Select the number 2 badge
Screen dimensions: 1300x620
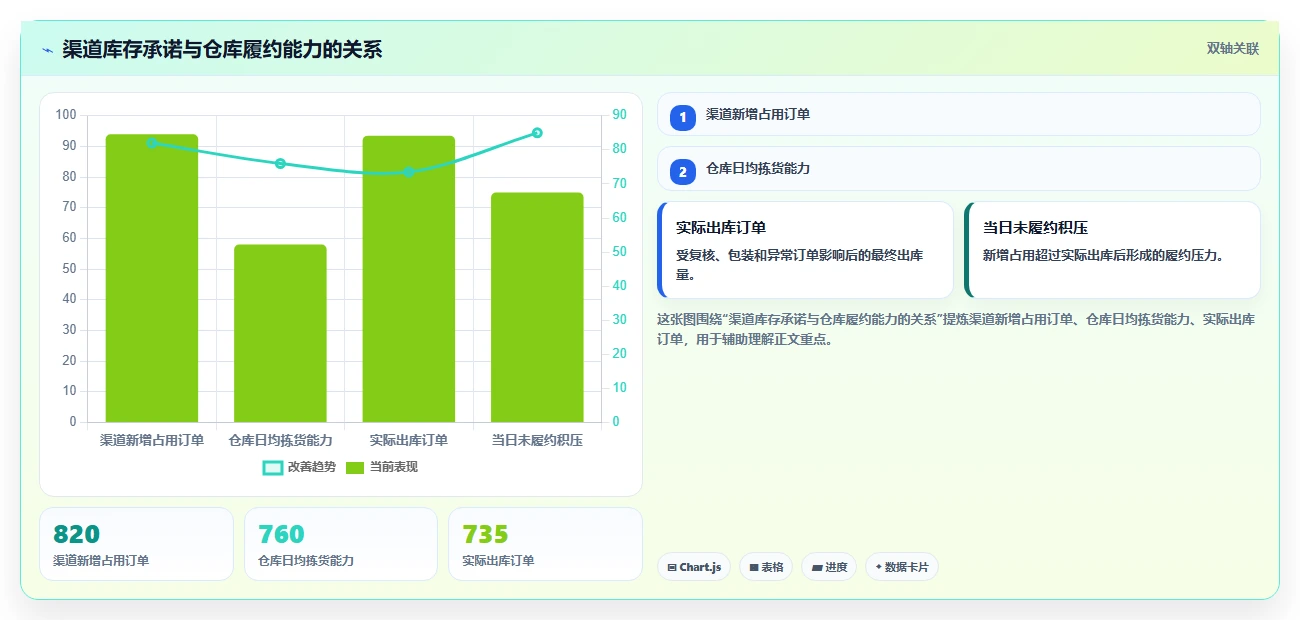tap(683, 172)
